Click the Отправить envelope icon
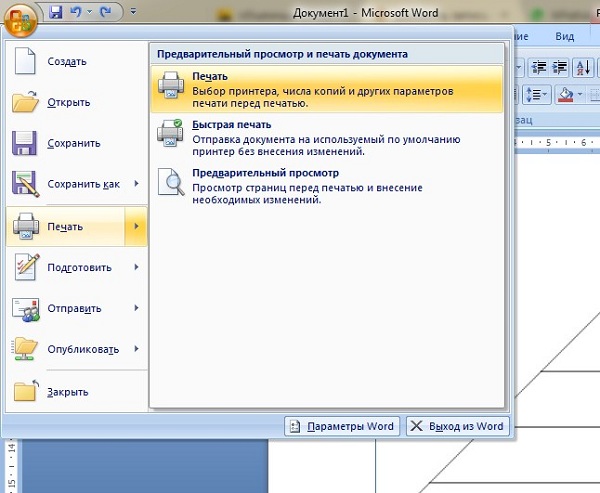This screenshot has width=600, height=493. [x=26, y=309]
